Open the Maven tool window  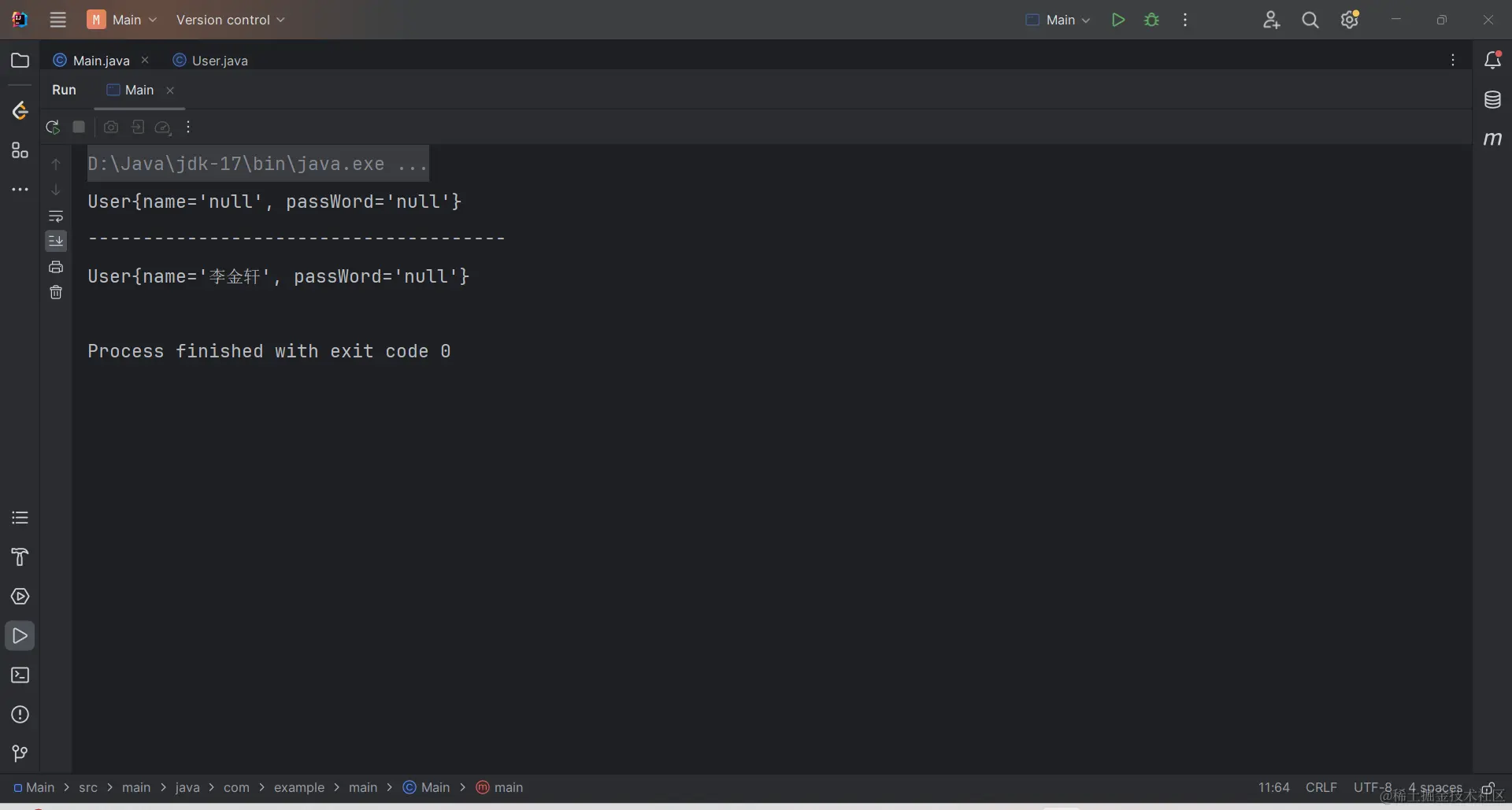click(x=1492, y=139)
